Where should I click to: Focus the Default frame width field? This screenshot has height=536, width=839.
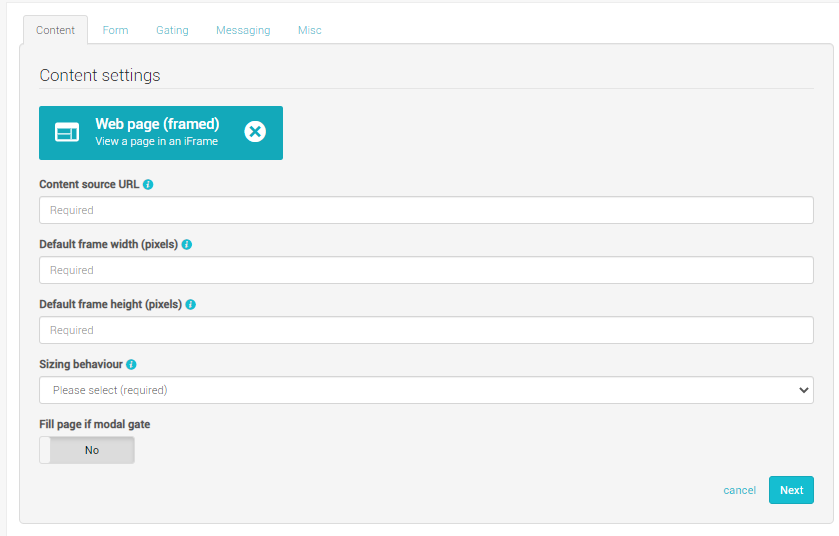[426, 270]
